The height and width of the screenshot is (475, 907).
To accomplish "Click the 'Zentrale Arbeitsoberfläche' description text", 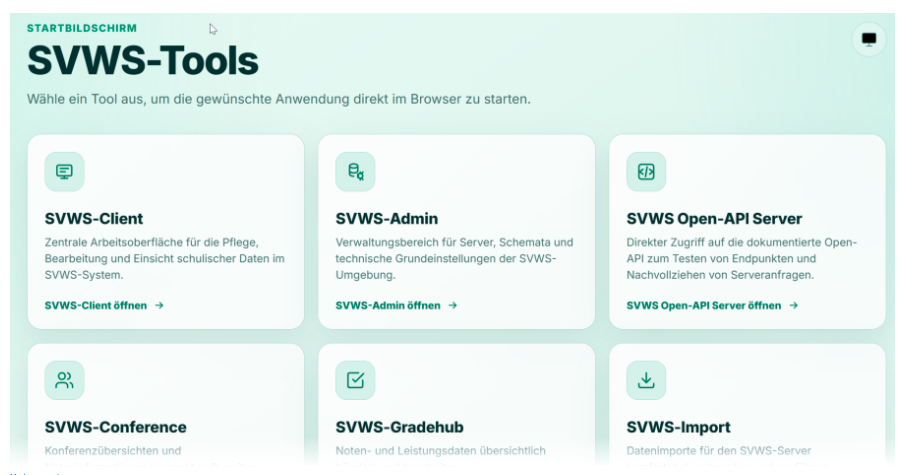I will pyautogui.click(x=165, y=259).
